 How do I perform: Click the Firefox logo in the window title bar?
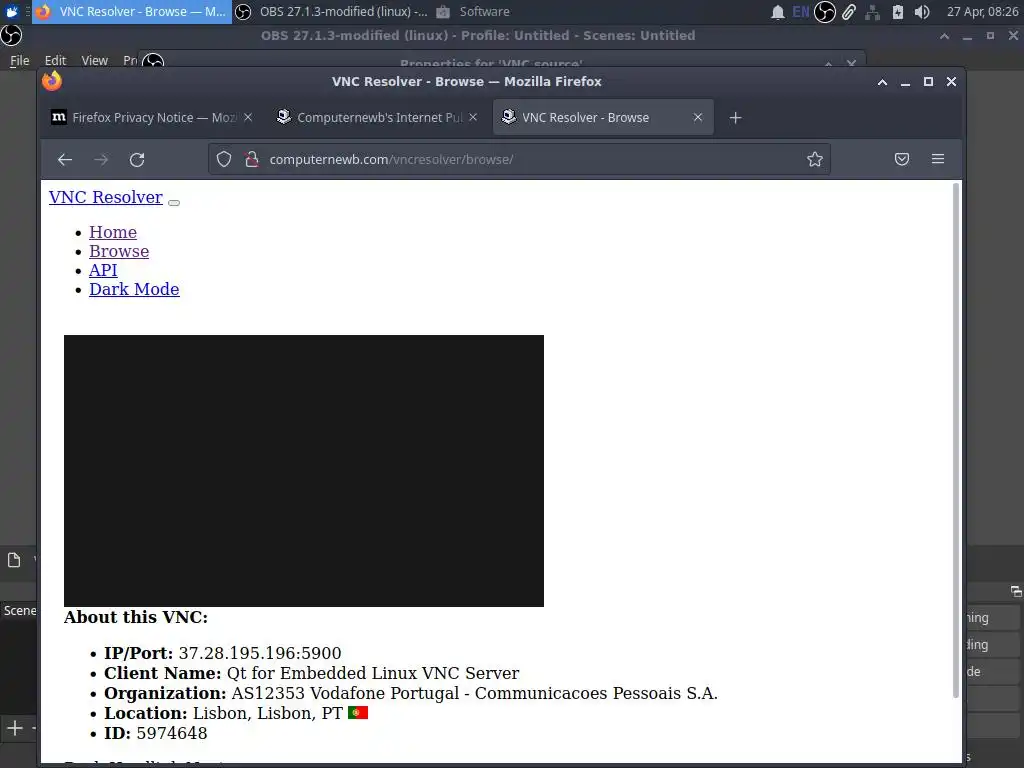(x=52, y=81)
